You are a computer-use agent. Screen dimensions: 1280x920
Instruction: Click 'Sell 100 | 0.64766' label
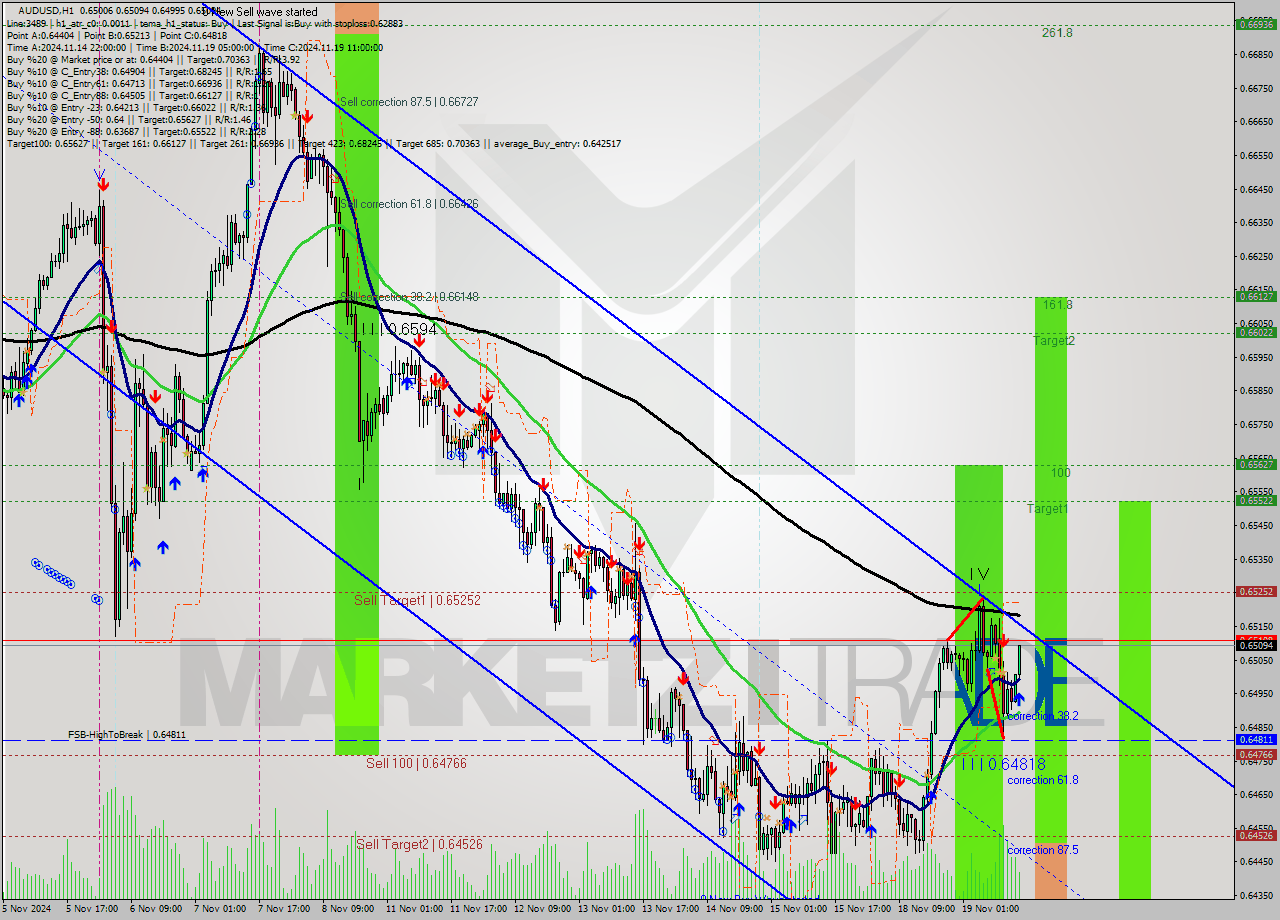(x=416, y=763)
